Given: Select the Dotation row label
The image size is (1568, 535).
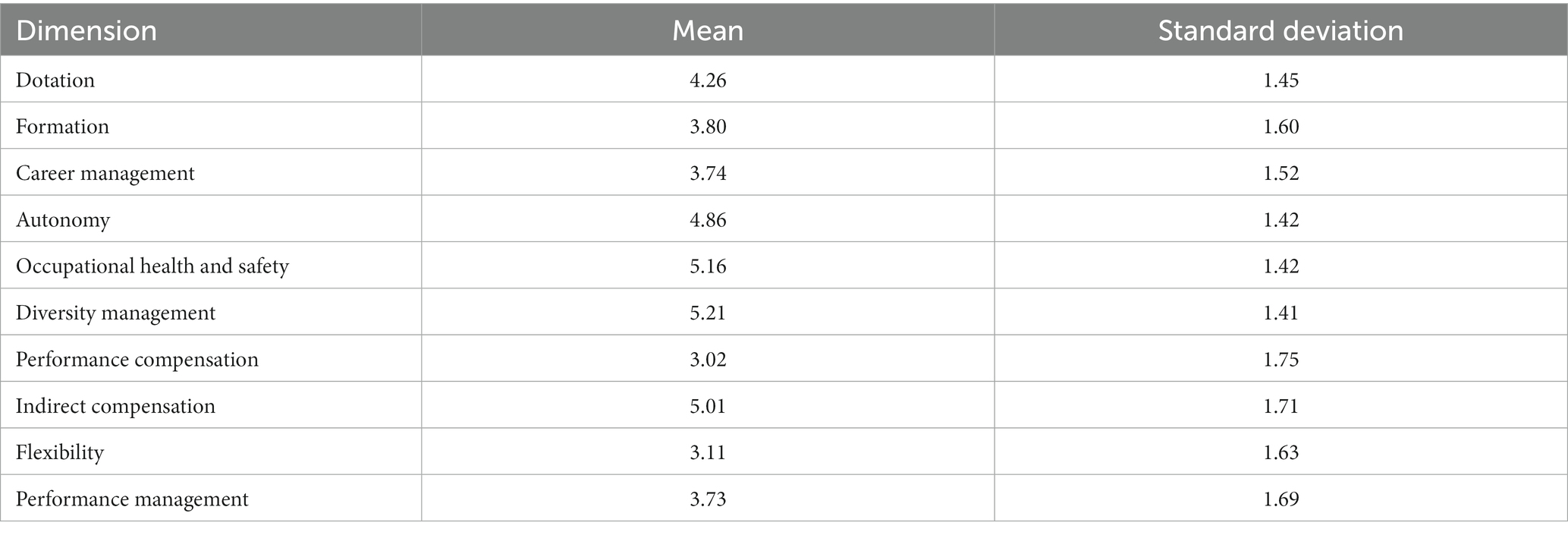Looking at the screenshot, I should click(55, 80).
